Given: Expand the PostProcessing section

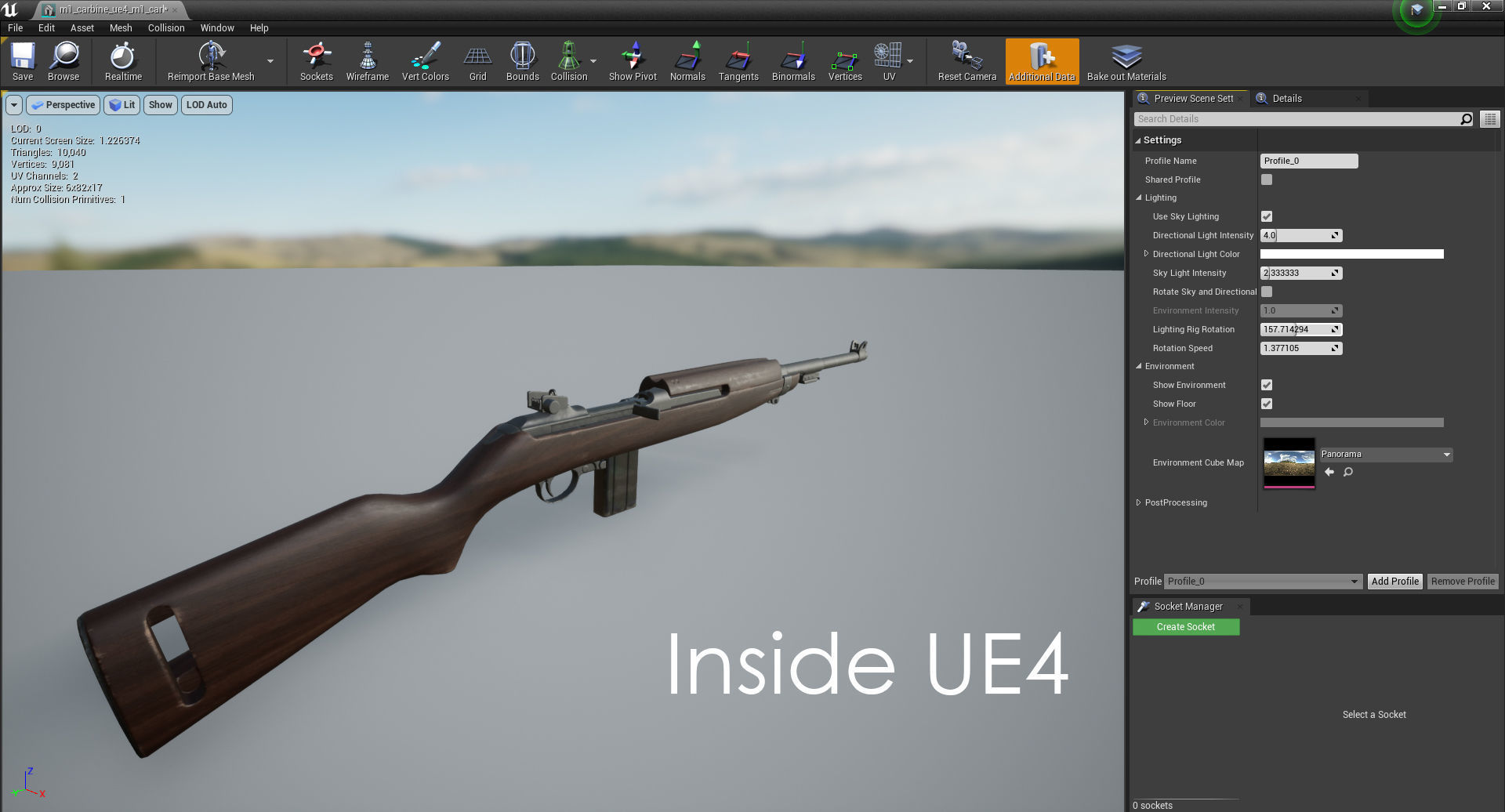Looking at the screenshot, I should (x=1138, y=502).
